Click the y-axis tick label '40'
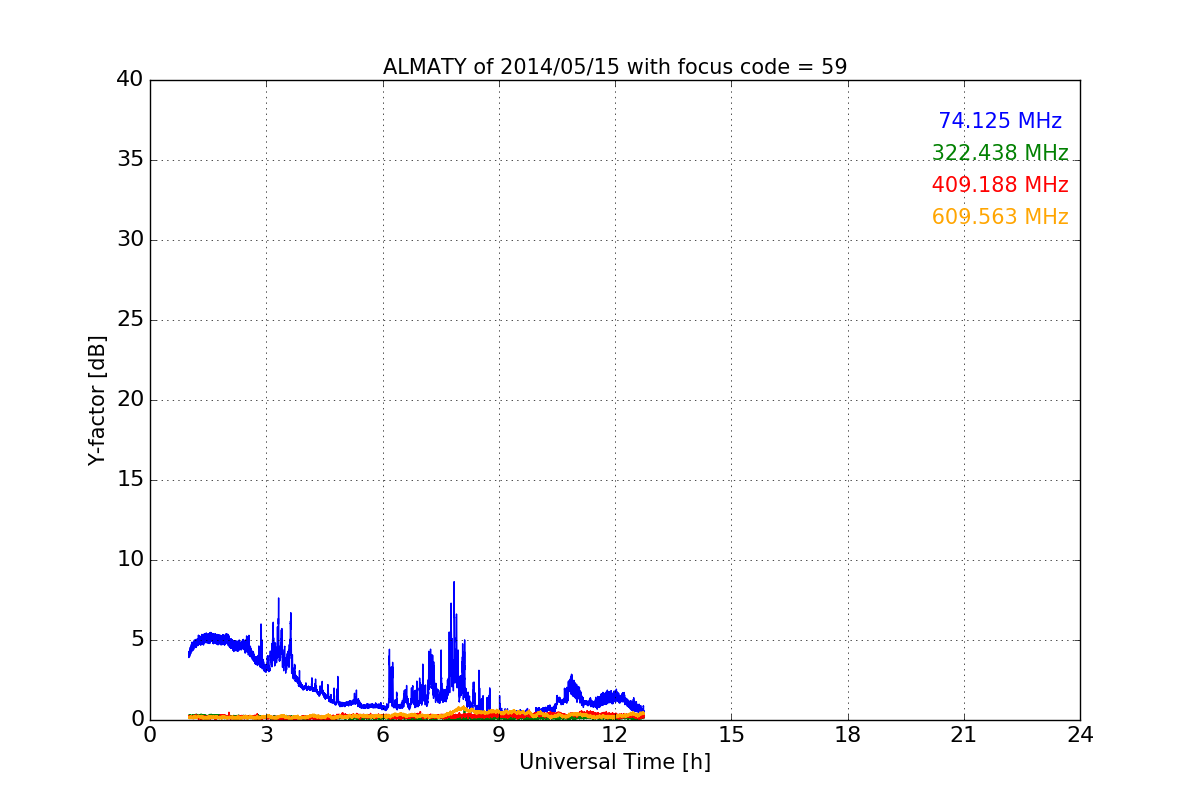 click(130, 80)
